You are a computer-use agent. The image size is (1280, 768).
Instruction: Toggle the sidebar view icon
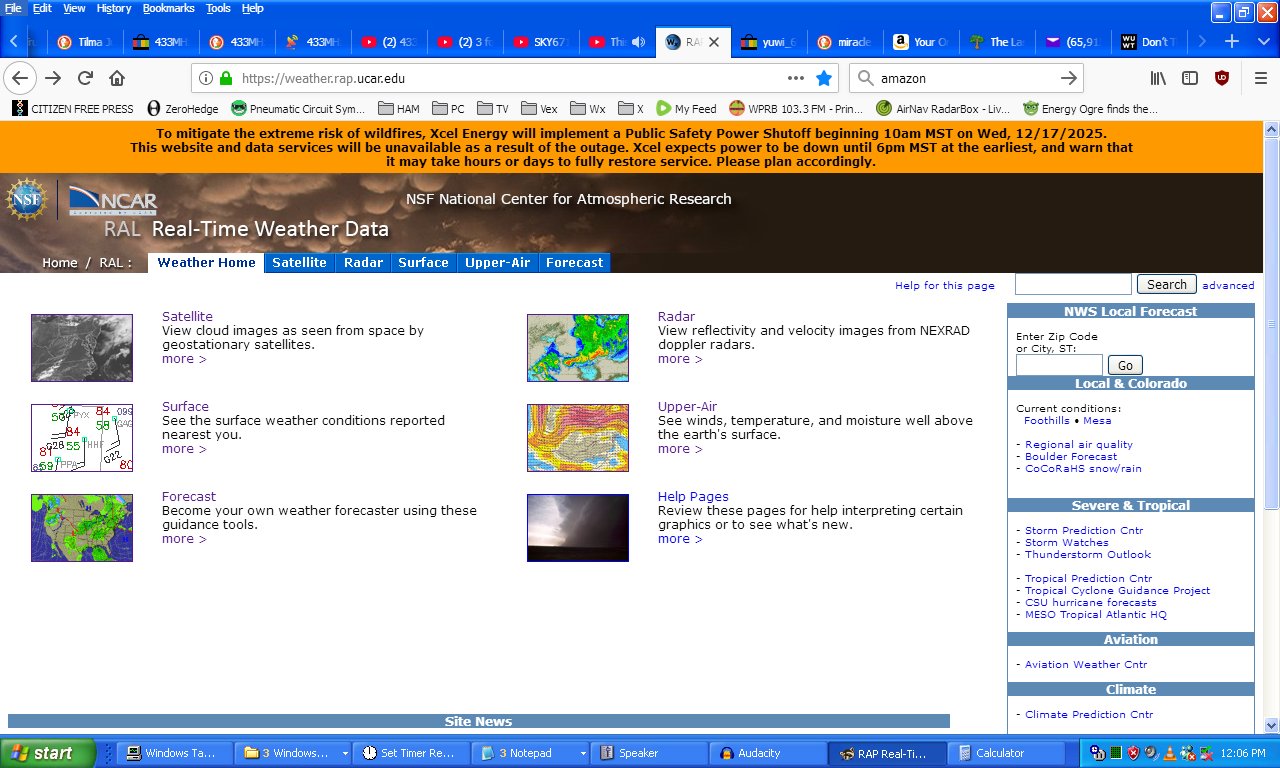coord(1190,78)
